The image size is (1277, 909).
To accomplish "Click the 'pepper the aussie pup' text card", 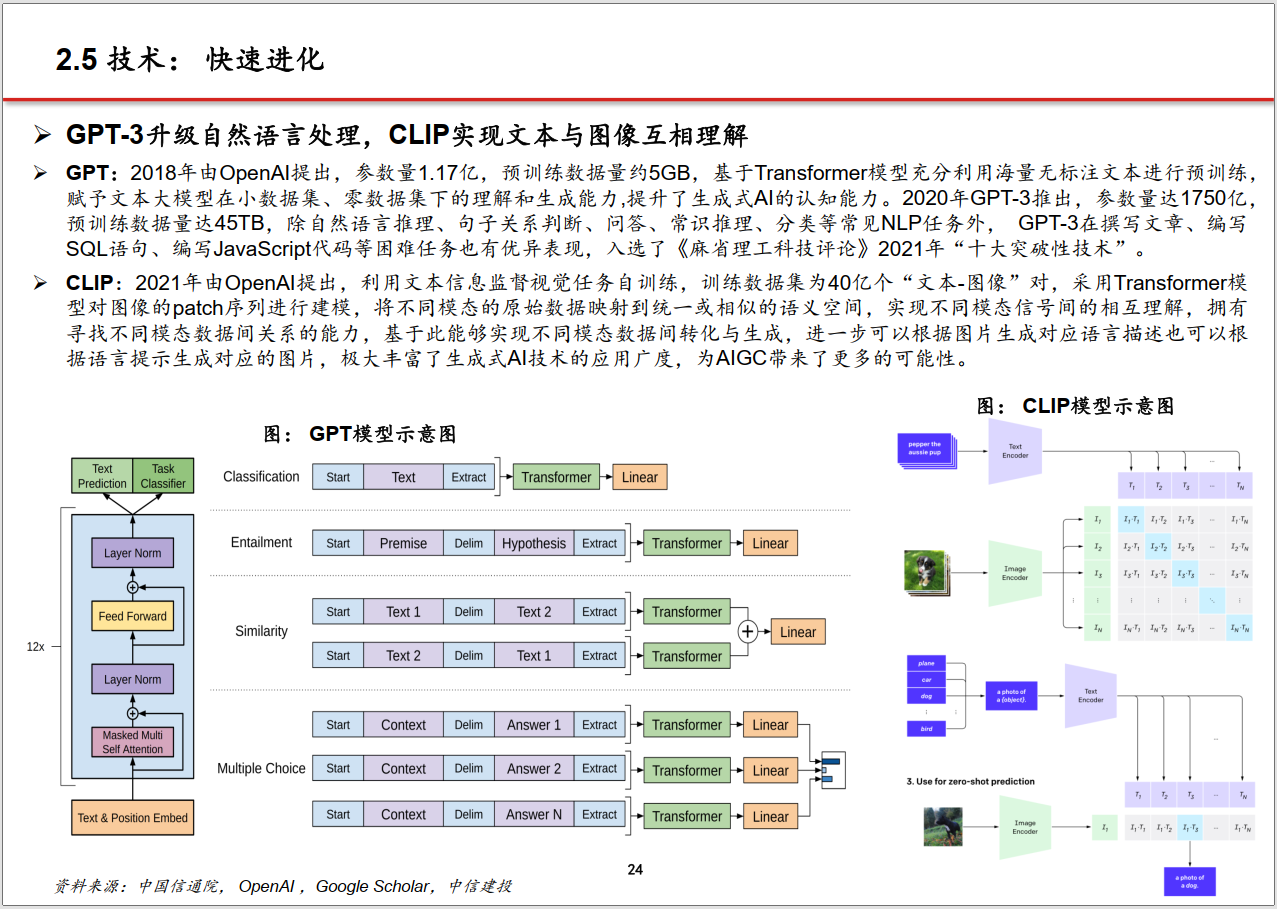I will pyautogui.click(x=926, y=450).
